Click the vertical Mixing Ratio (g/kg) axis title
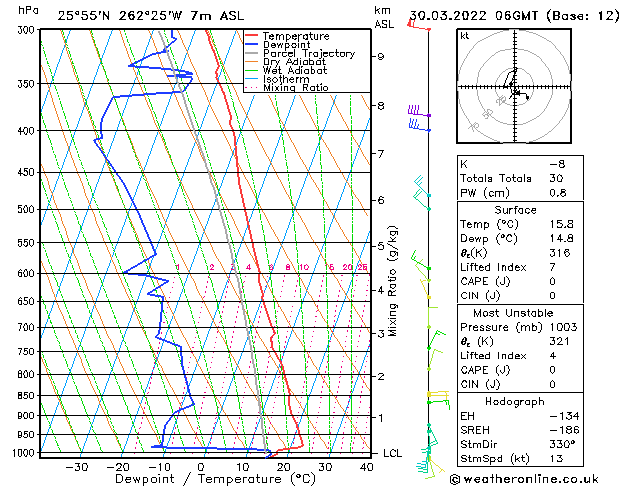Viewport: 629px width, 486px height. coord(392,281)
